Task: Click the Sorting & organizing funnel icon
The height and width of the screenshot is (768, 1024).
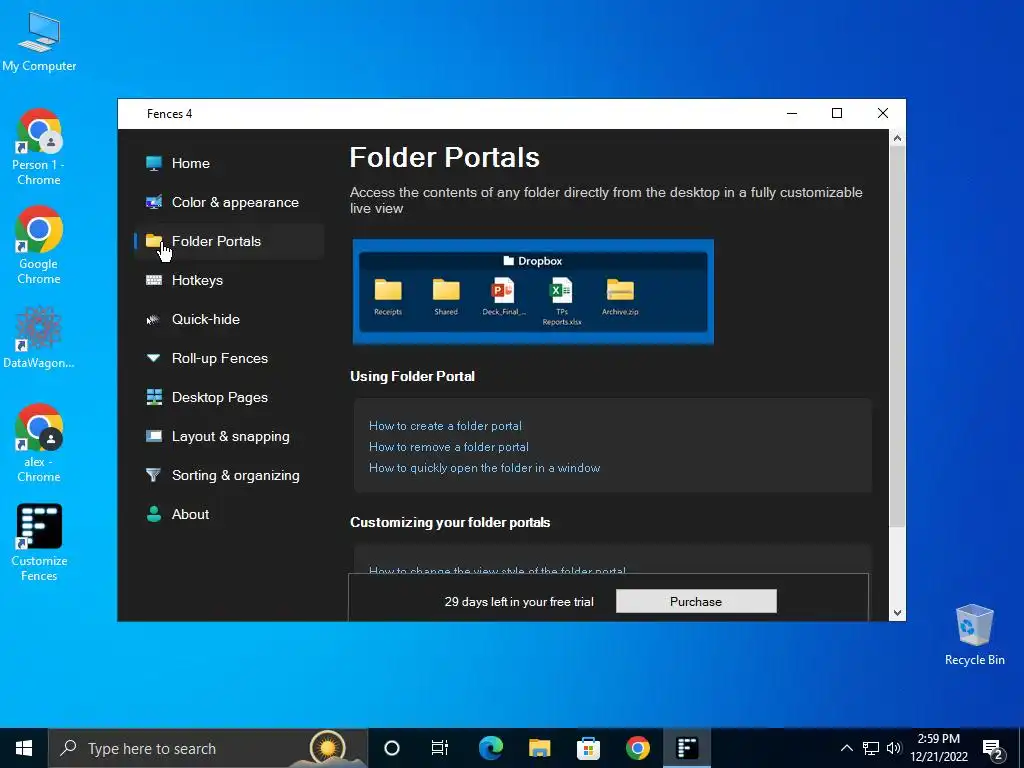Action: click(153, 475)
